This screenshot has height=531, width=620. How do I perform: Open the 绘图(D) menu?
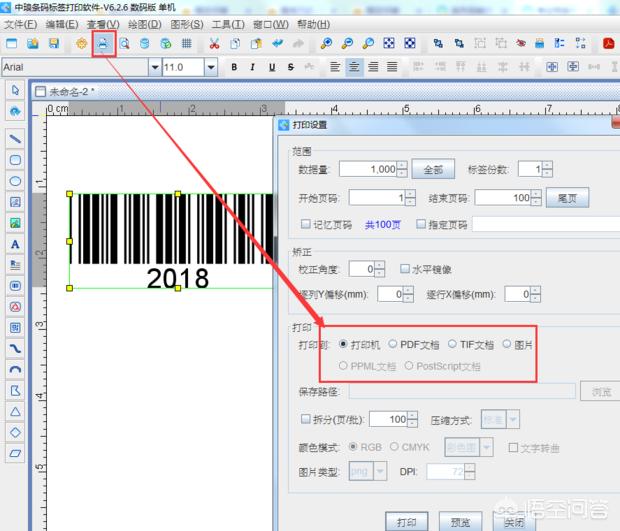tap(145, 25)
